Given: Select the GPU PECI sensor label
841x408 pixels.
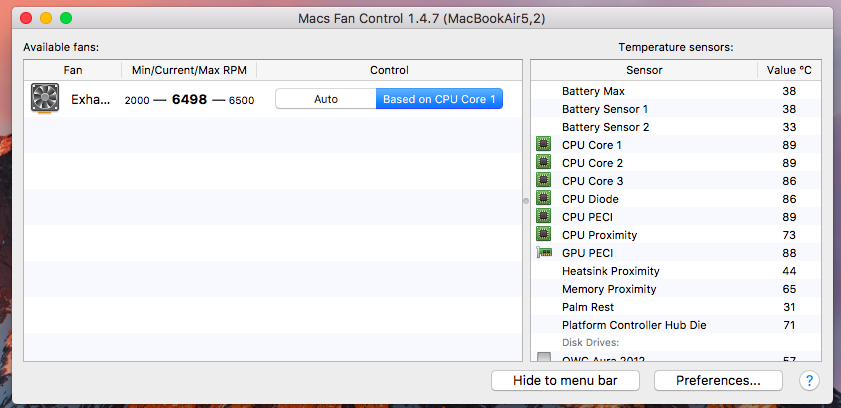Looking at the screenshot, I should click(x=587, y=253).
